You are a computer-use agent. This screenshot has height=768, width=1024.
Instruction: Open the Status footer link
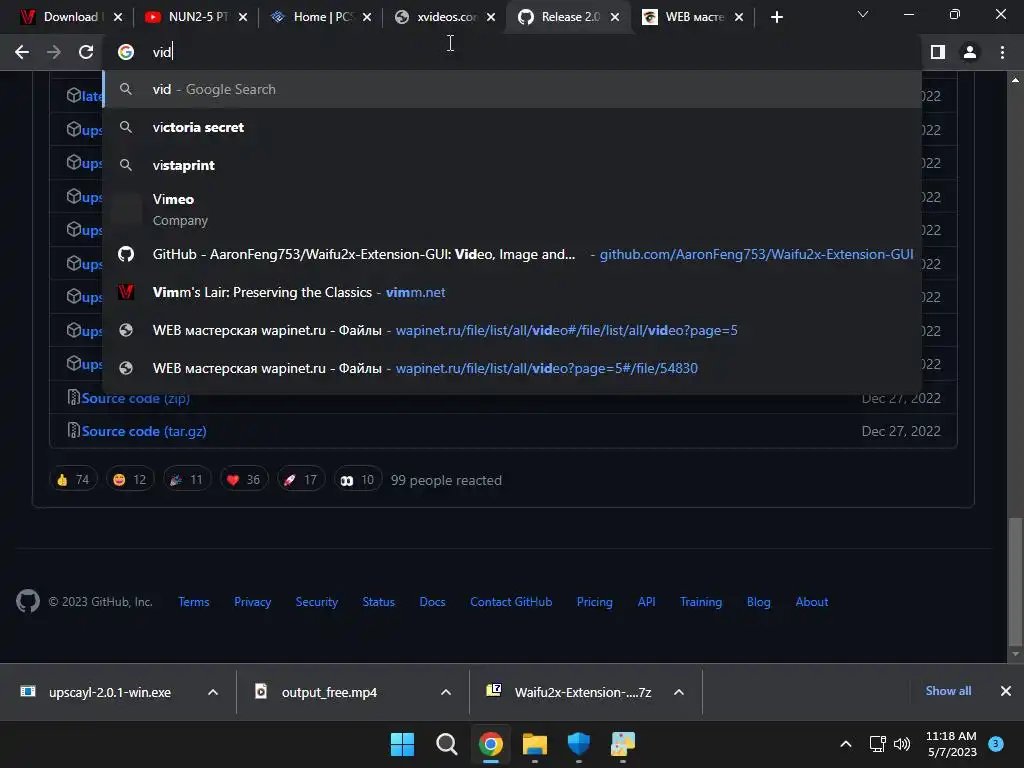(379, 601)
